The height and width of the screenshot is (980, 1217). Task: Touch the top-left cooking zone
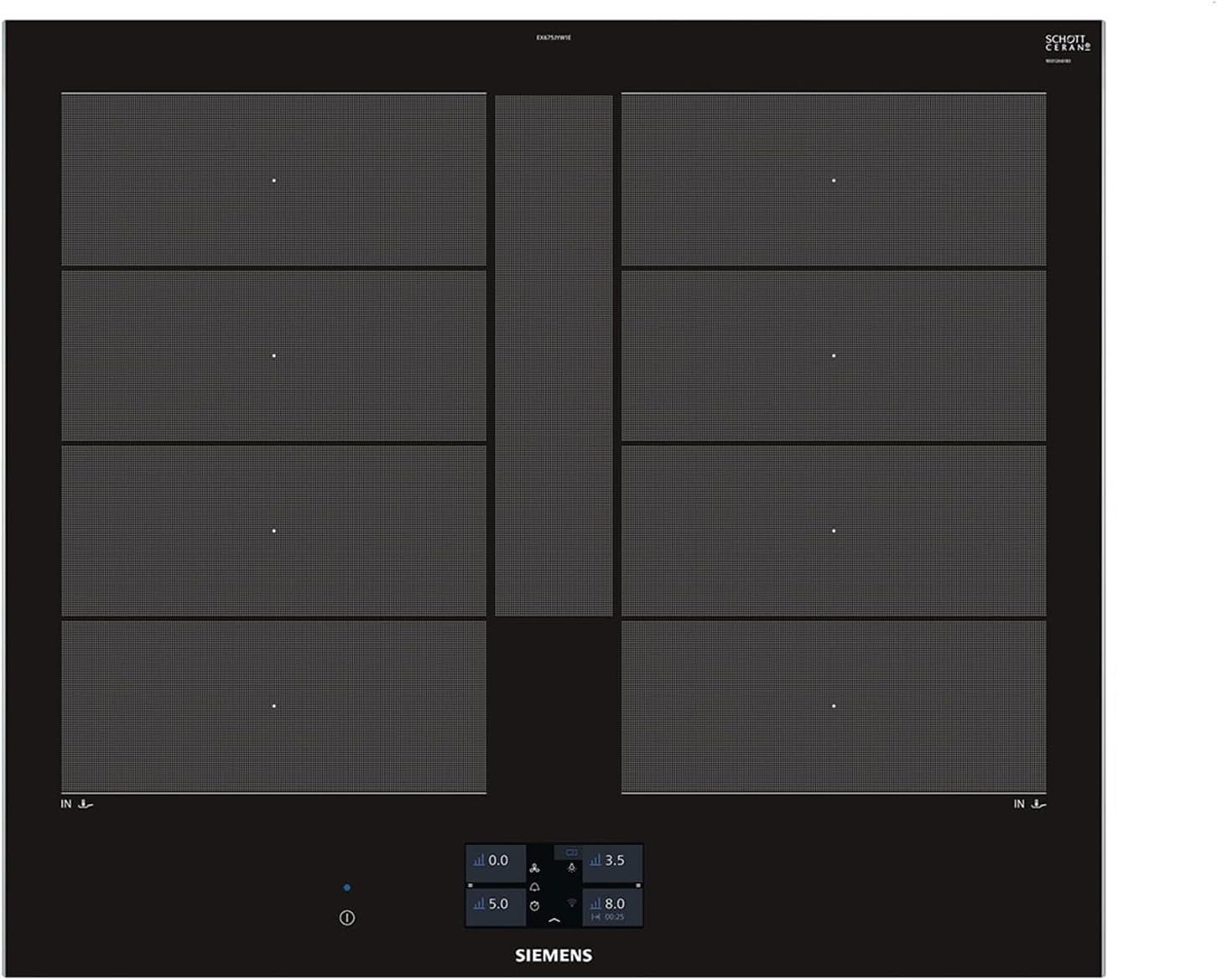[273, 179]
